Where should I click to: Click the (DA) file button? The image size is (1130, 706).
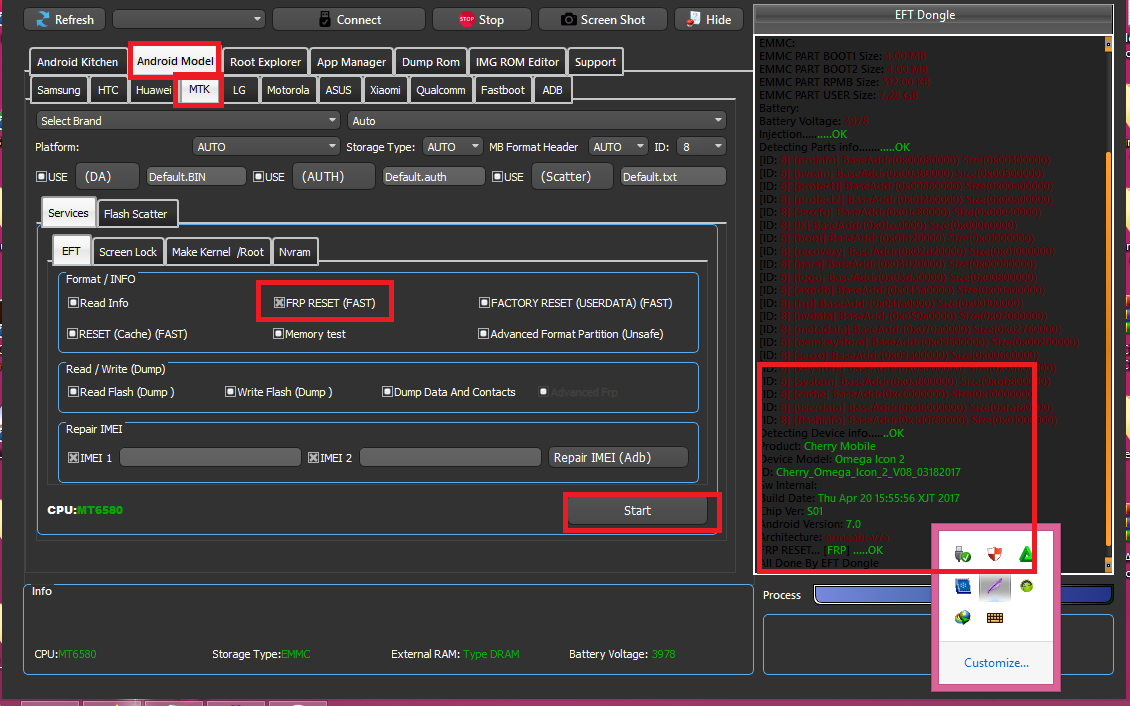click(x=107, y=176)
